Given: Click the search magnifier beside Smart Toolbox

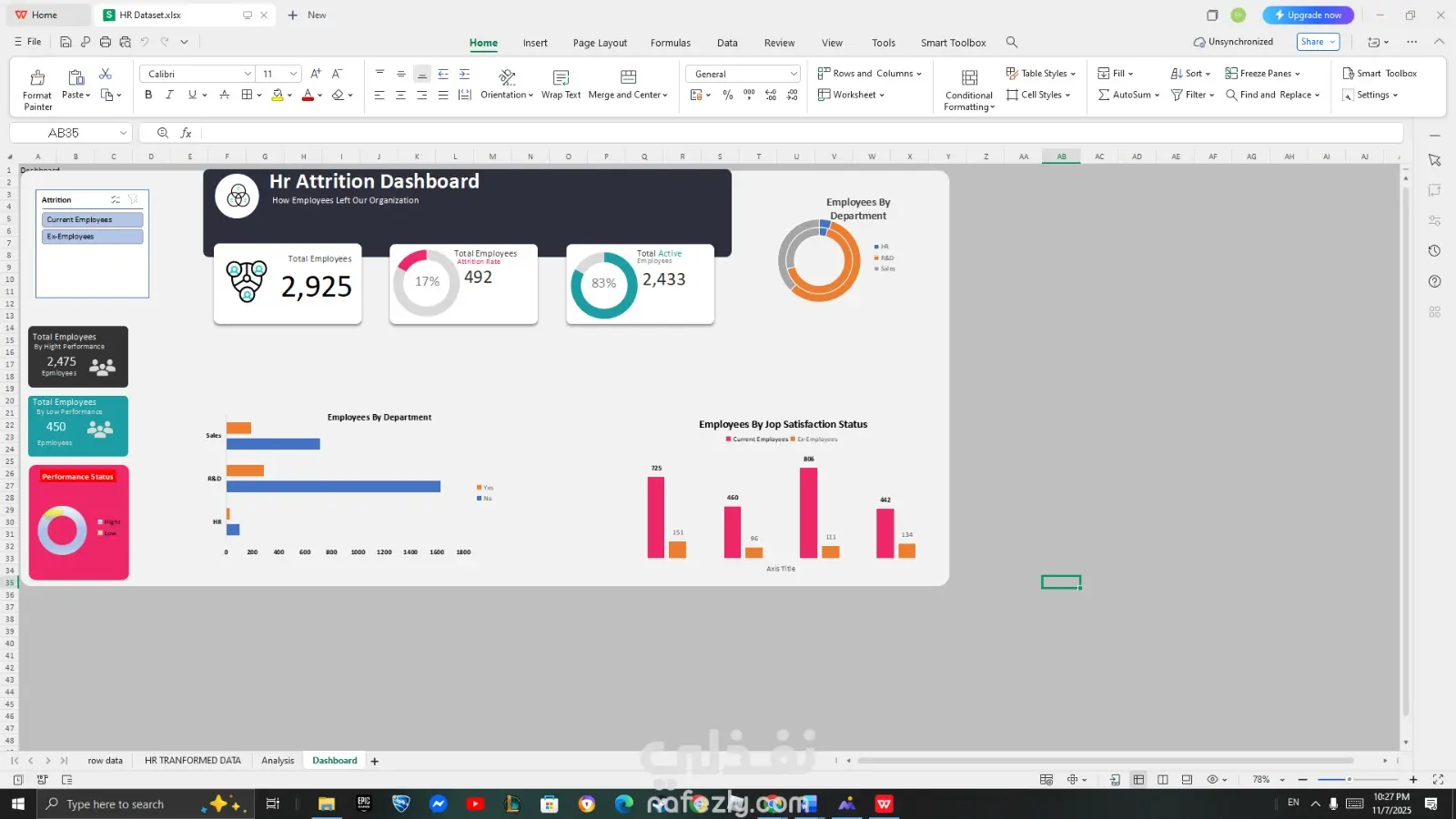Looking at the screenshot, I should coord(1012,43).
